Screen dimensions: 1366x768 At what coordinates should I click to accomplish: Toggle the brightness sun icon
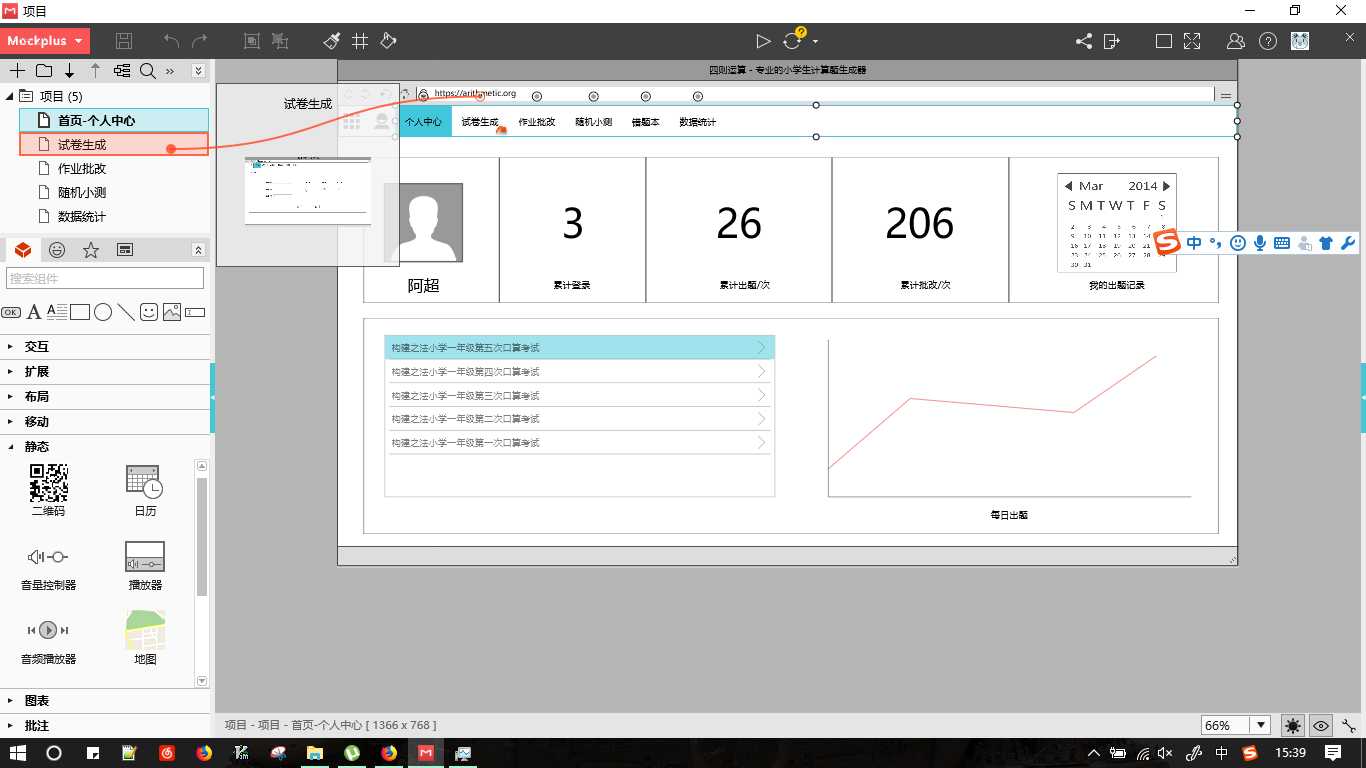pyautogui.click(x=1293, y=726)
